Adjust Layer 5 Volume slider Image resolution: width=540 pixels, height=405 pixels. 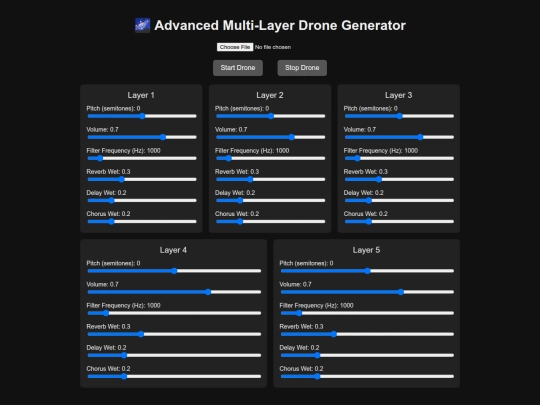[x=367, y=292]
